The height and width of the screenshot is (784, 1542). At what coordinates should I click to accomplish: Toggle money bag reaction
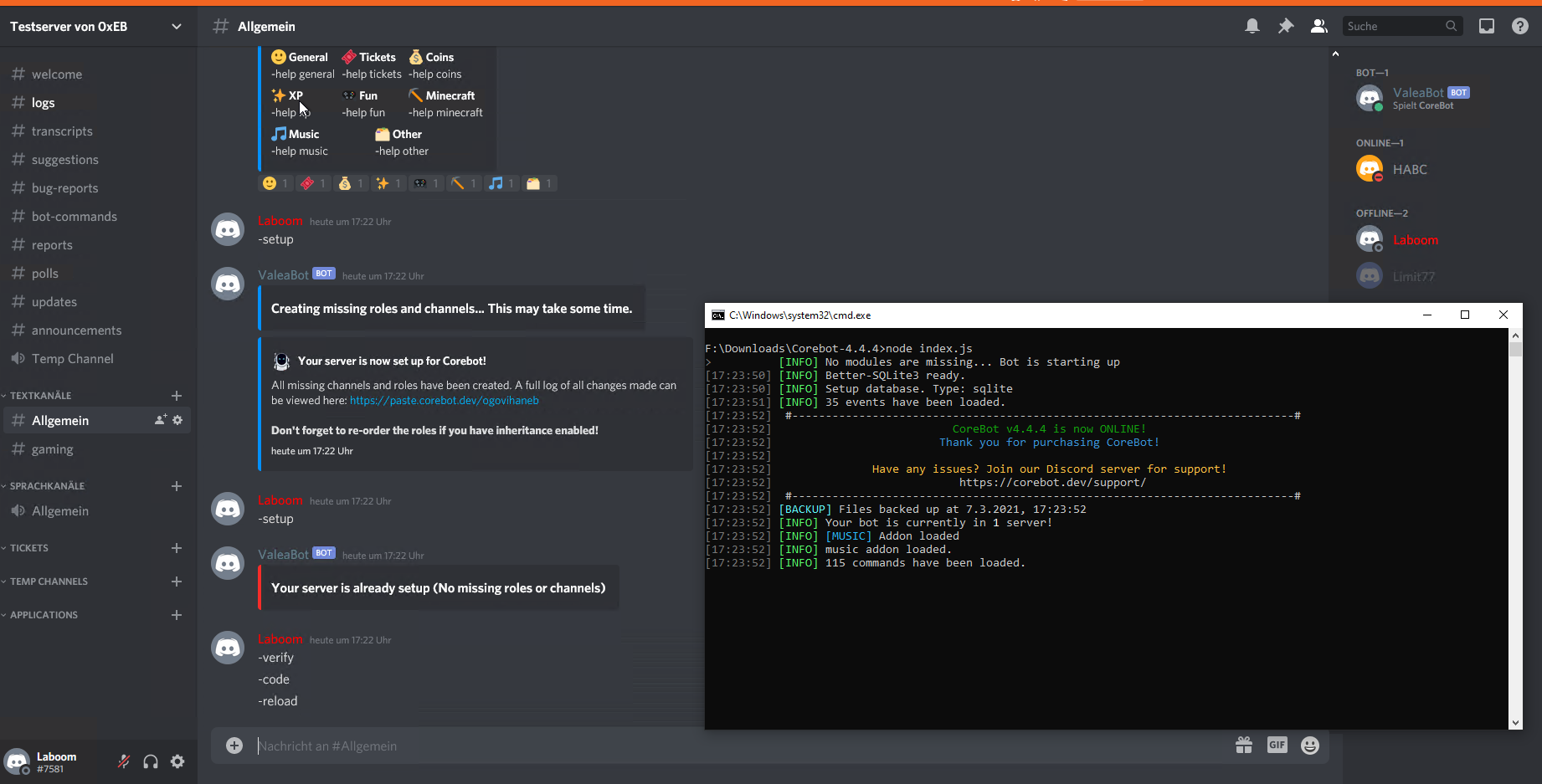351,183
